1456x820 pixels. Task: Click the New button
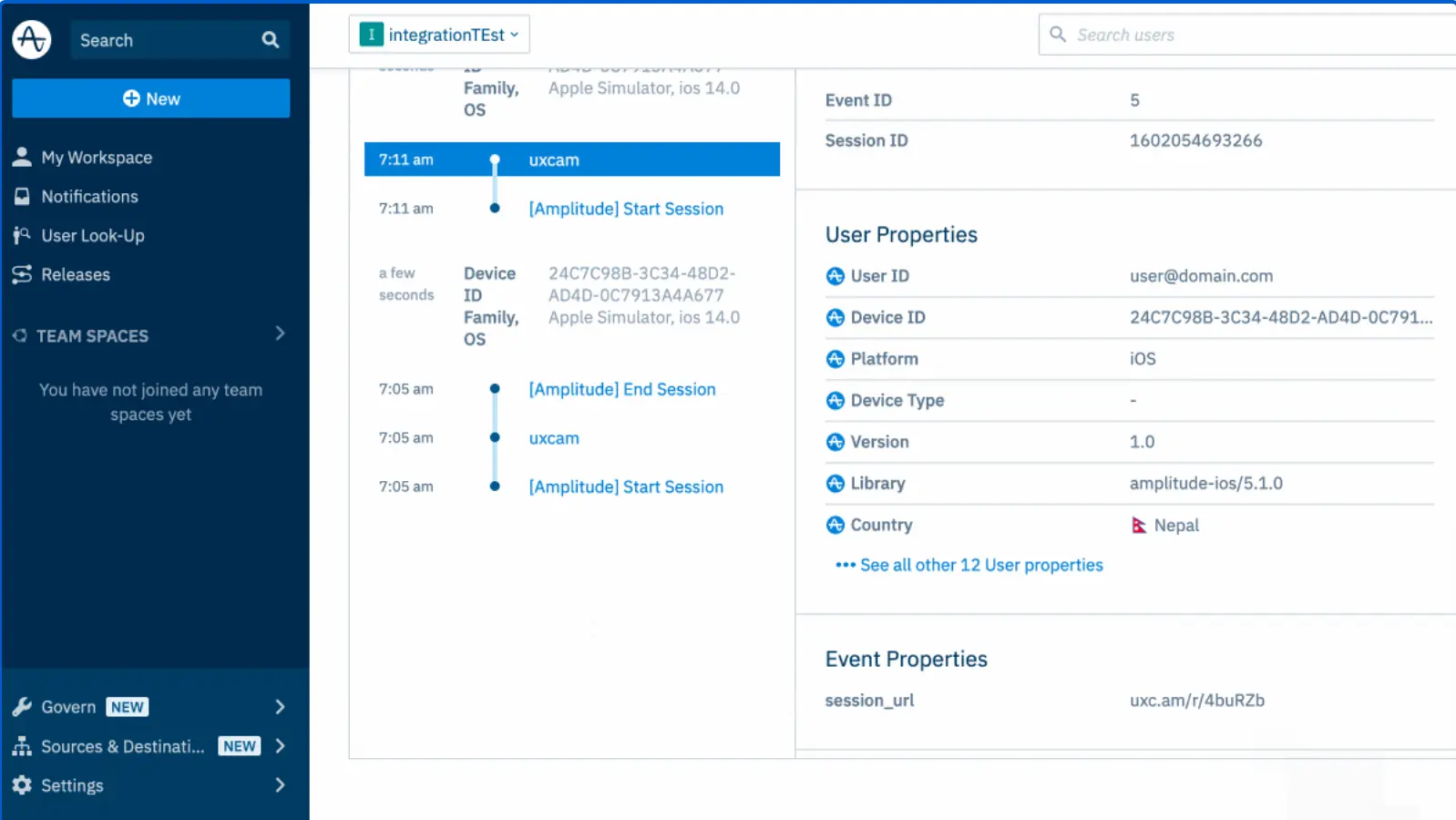[x=151, y=98]
